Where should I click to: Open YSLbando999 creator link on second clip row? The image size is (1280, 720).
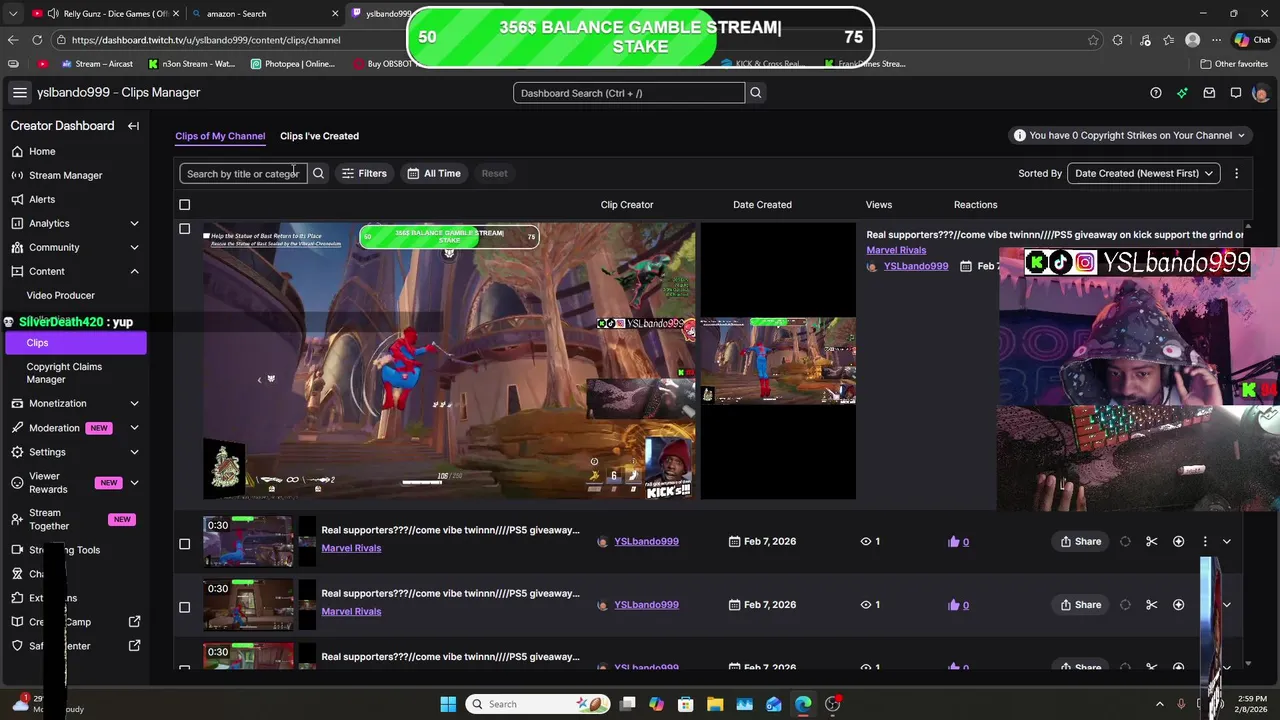[646, 604]
